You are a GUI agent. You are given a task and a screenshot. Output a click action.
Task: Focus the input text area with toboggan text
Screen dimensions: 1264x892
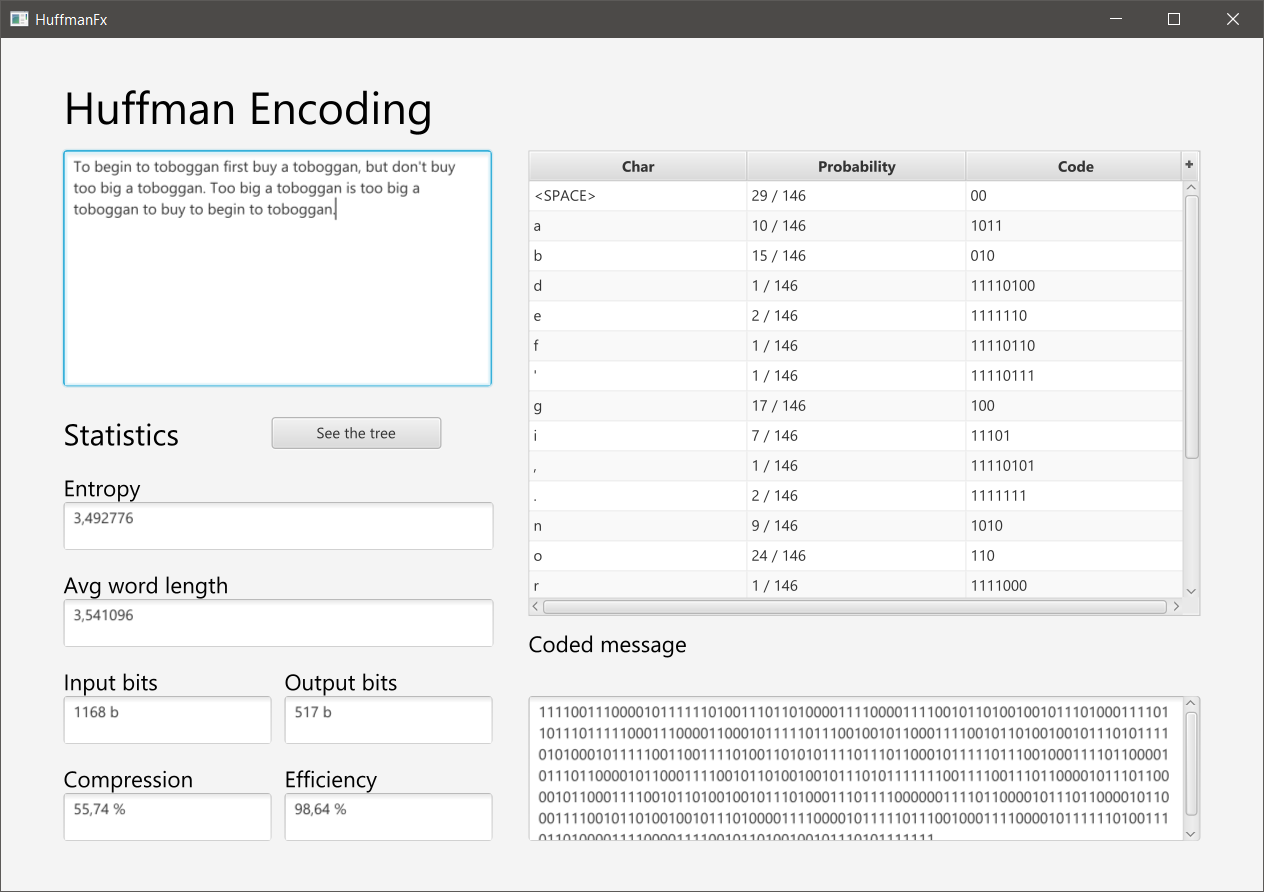[277, 268]
